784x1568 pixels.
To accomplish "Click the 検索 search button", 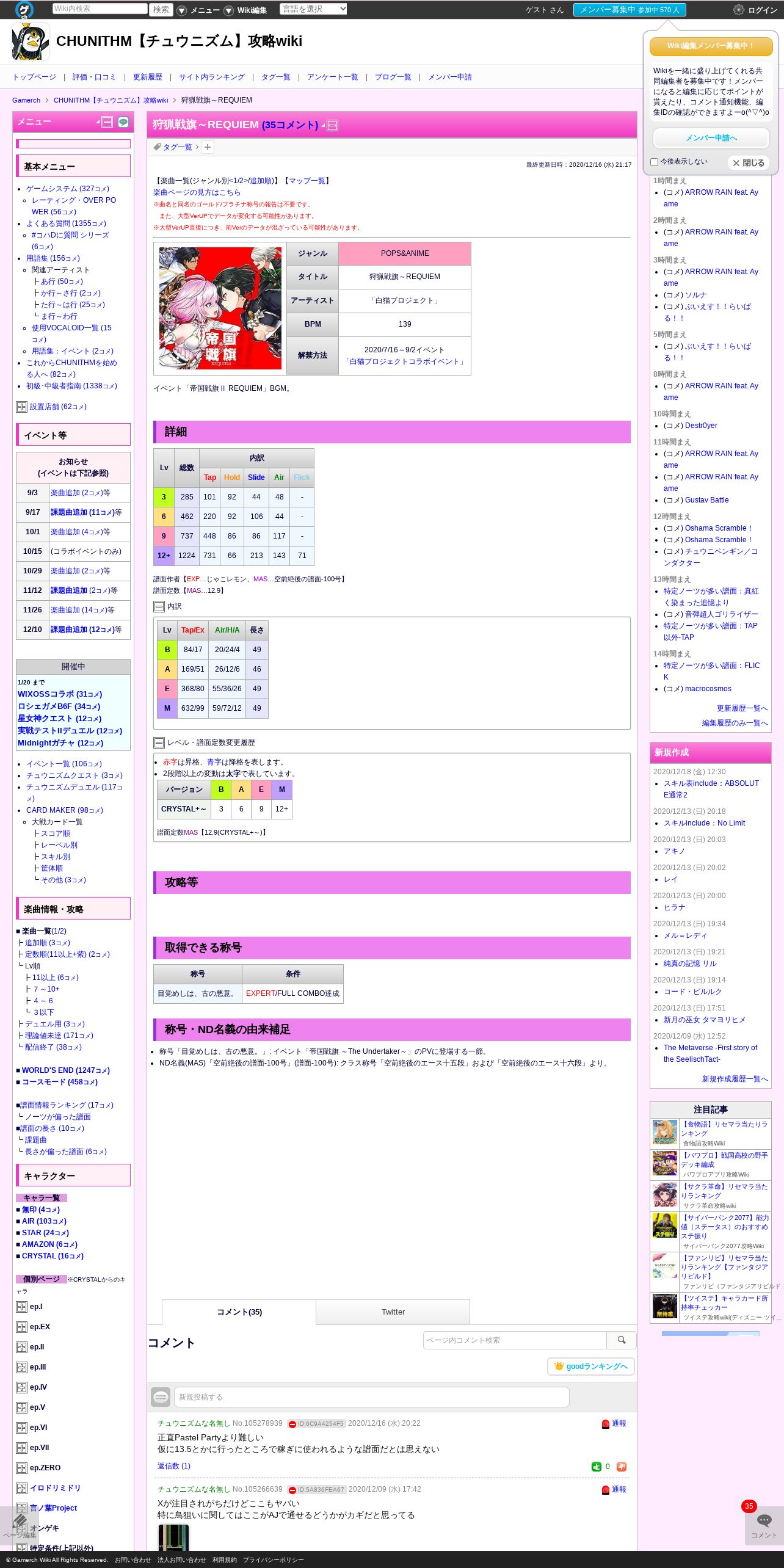I will [161, 9].
